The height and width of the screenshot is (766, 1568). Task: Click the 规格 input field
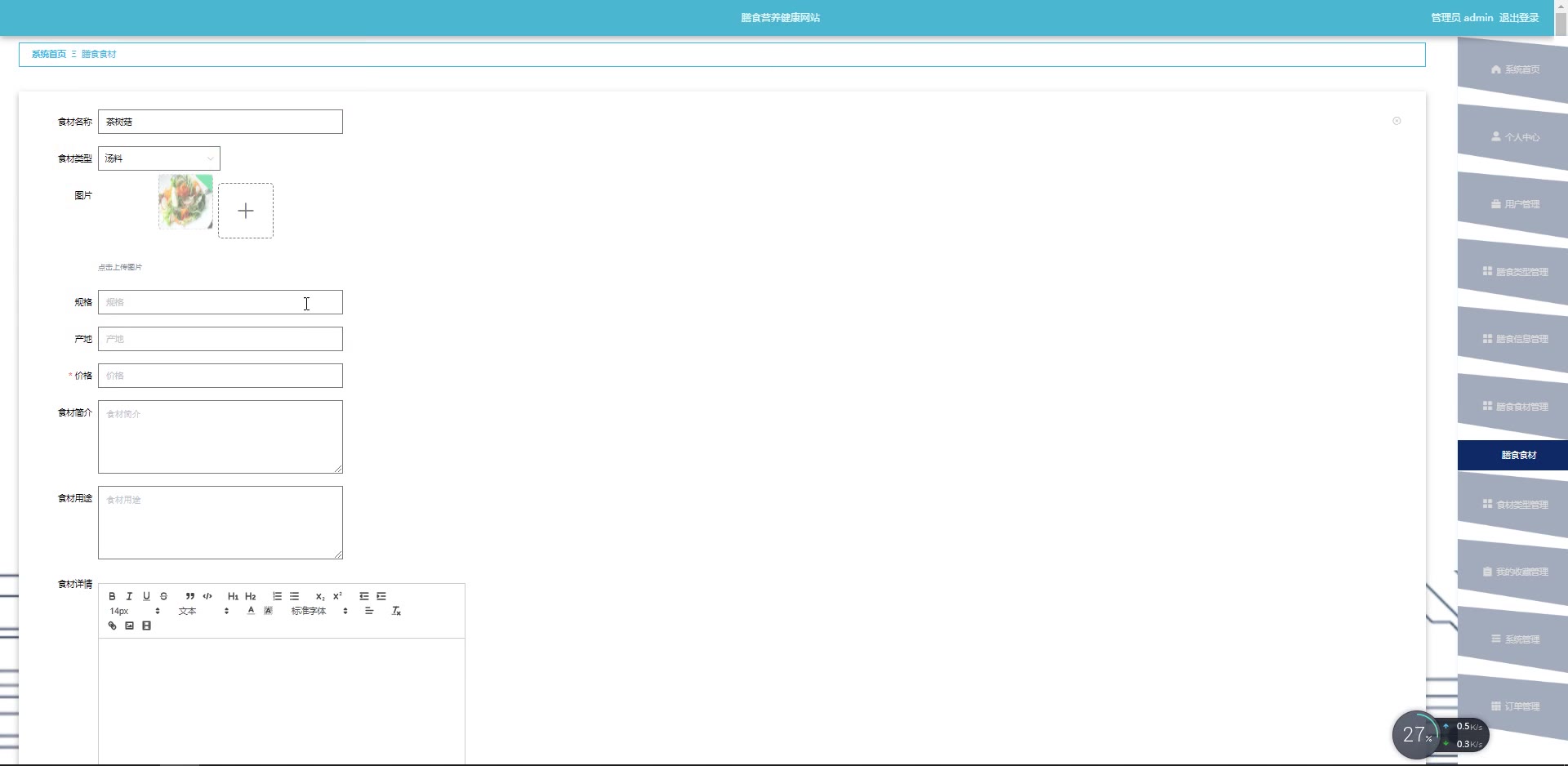[x=220, y=302]
